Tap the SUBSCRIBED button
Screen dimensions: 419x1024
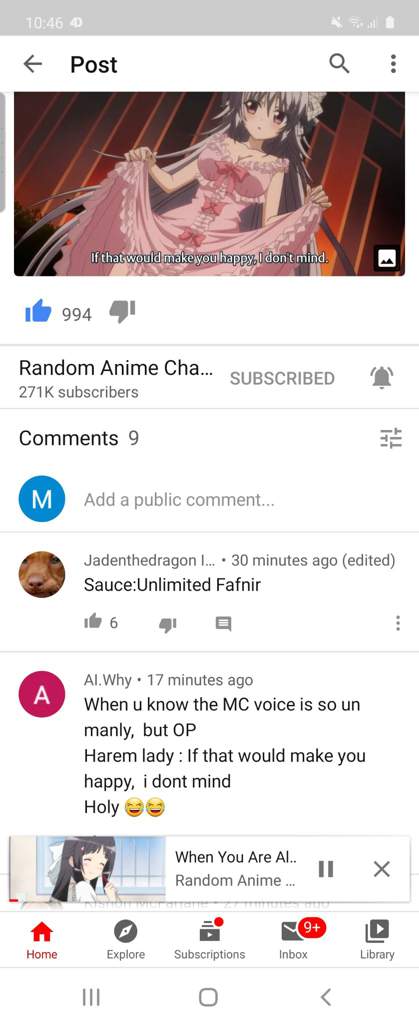[x=282, y=379]
